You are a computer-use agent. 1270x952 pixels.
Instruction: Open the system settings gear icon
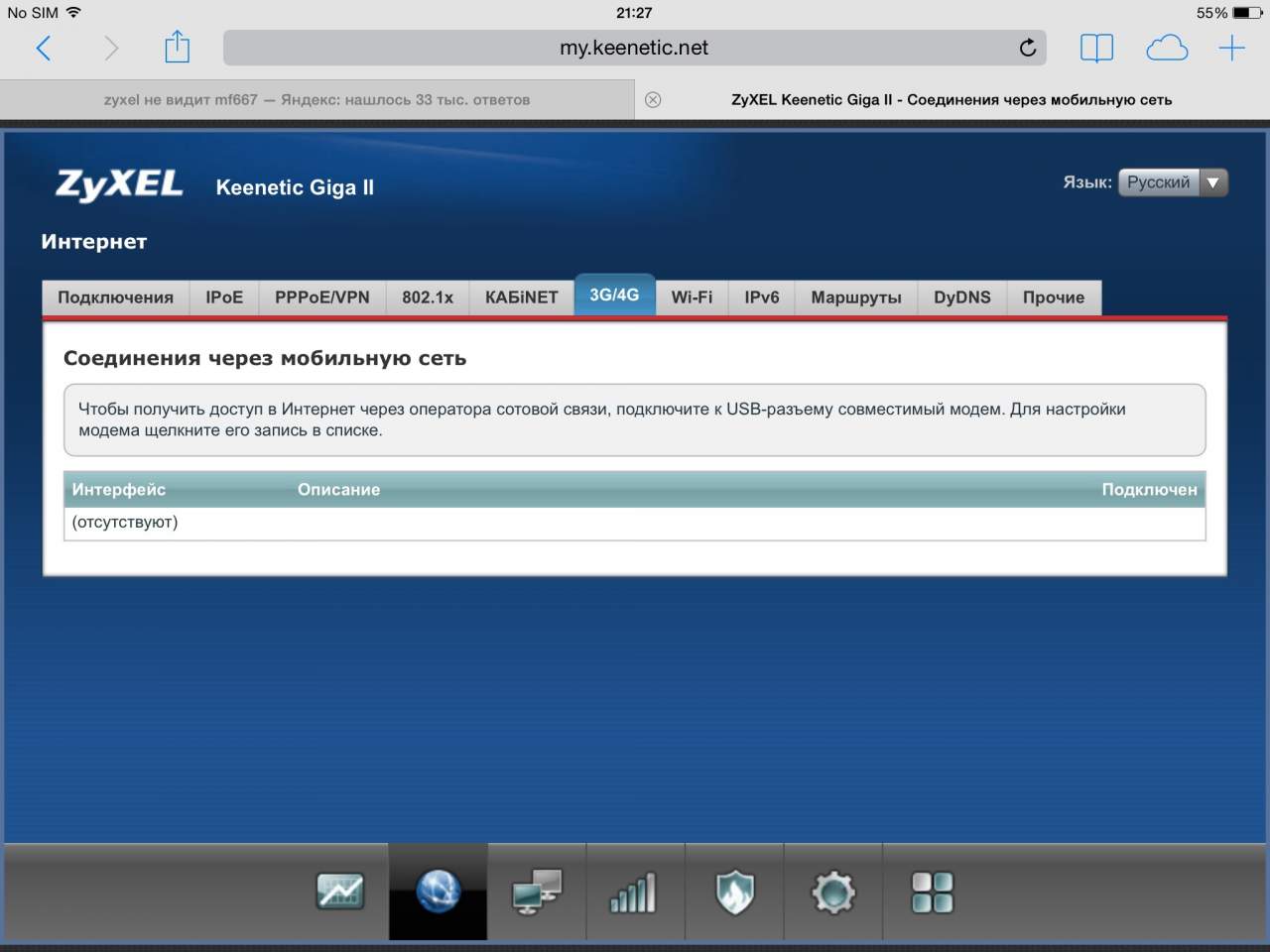point(833,892)
